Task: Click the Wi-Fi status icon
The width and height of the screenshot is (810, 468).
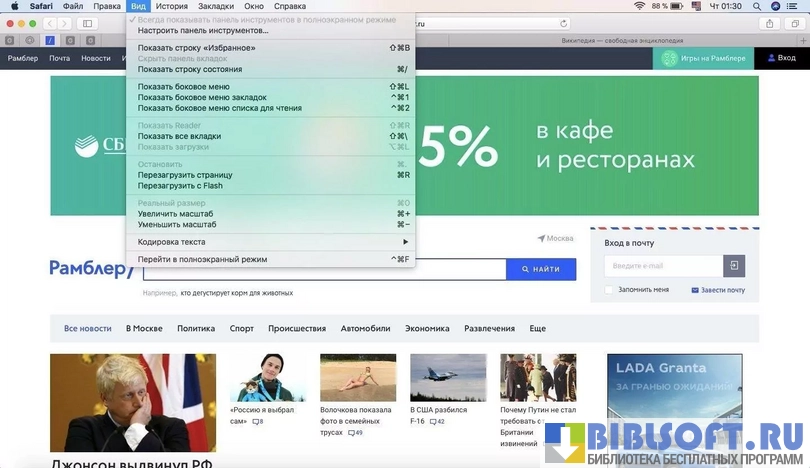Action: [x=639, y=6]
